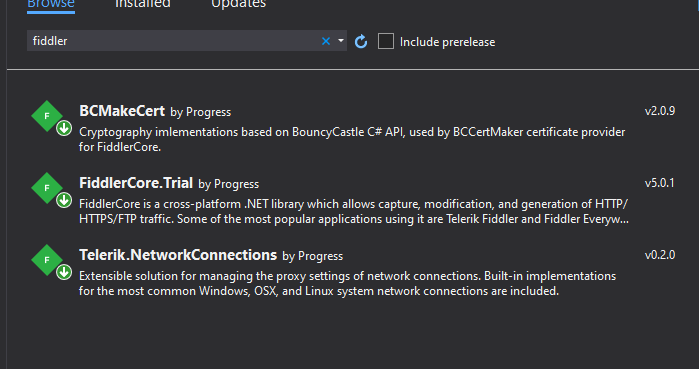The height and width of the screenshot is (369, 699).
Task: Switch to the Installed tab
Action: pyautogui.click(x=143, y=4)
